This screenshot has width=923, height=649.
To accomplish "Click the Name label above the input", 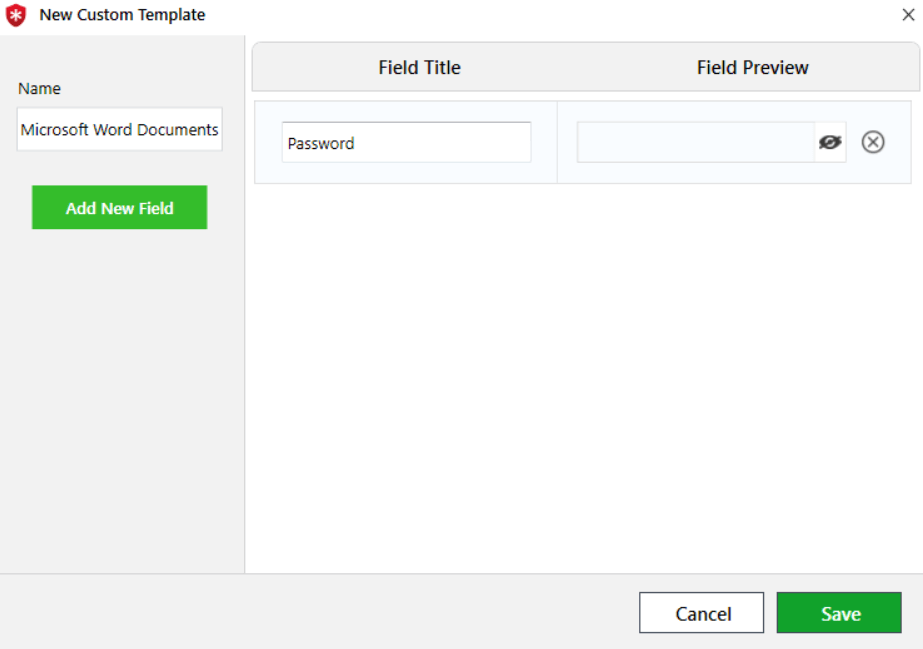I will pos(40,89).
